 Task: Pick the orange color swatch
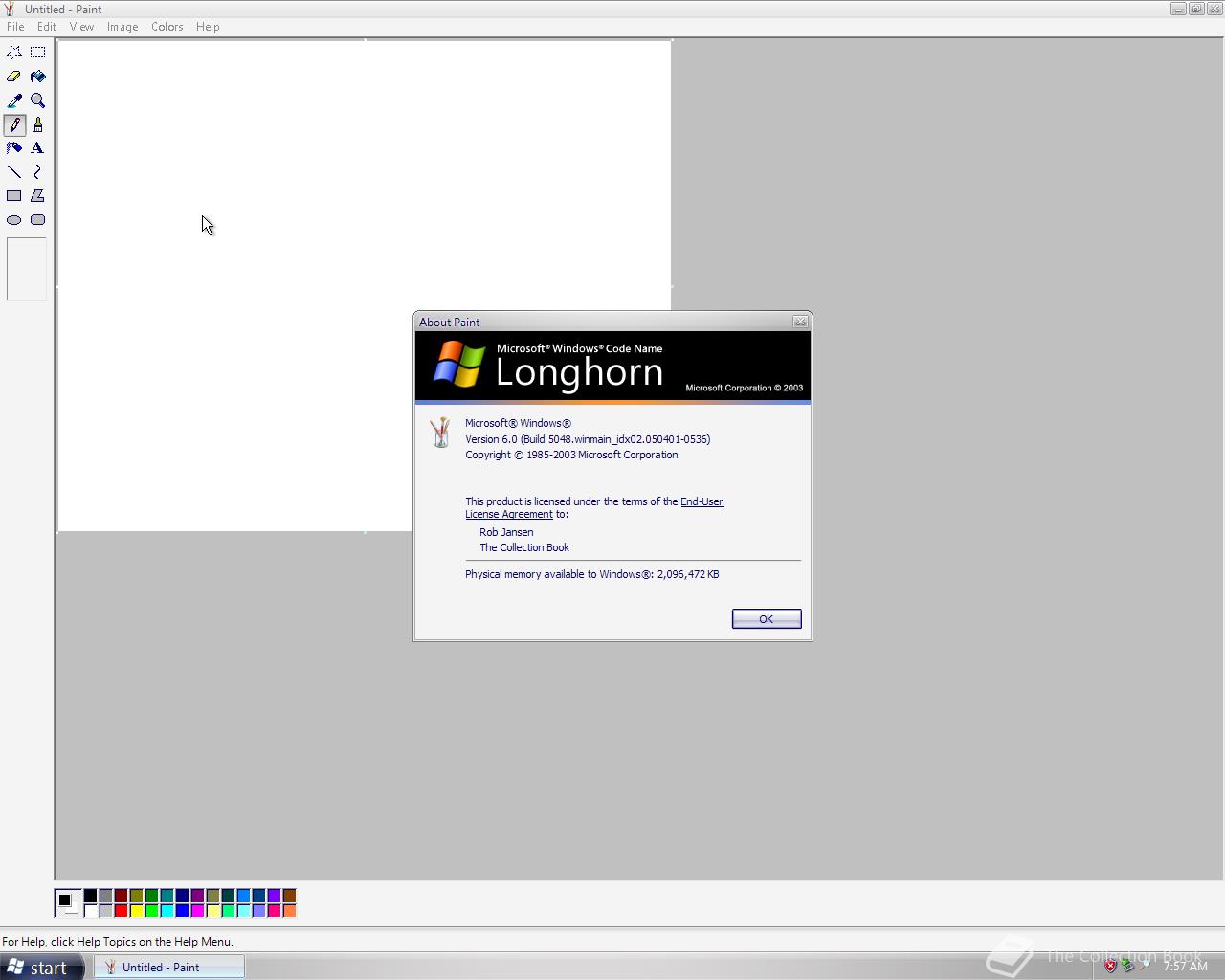[289, 911]
